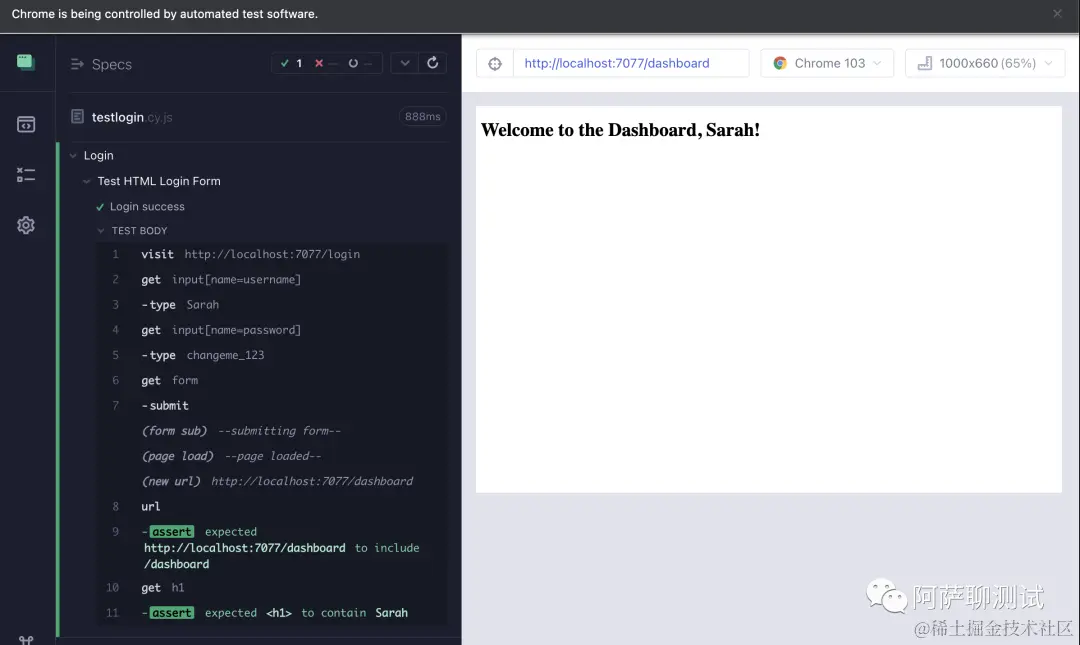Select the get input[name=username] command

(x=272, y=280)
